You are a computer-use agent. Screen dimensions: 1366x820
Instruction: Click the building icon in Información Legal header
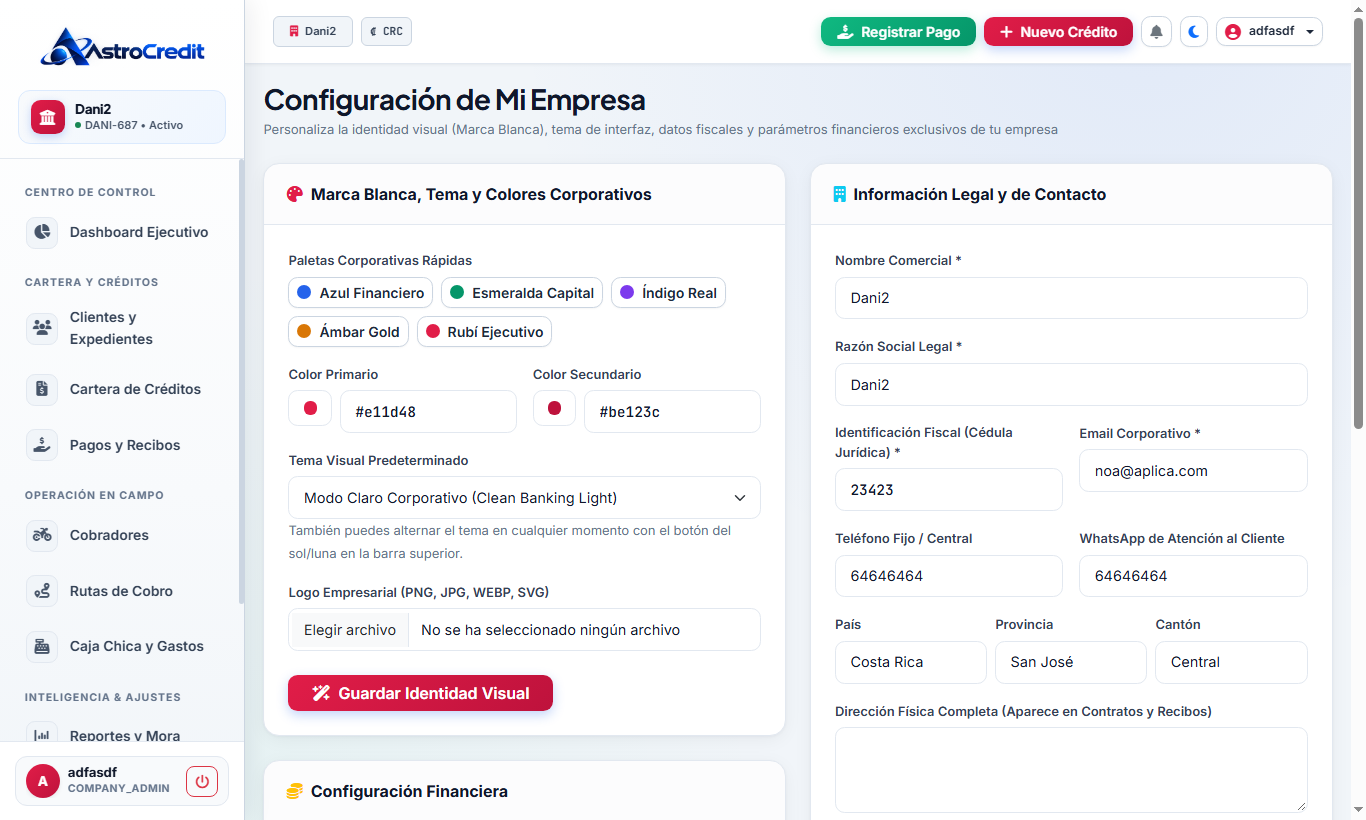point(840,194)
